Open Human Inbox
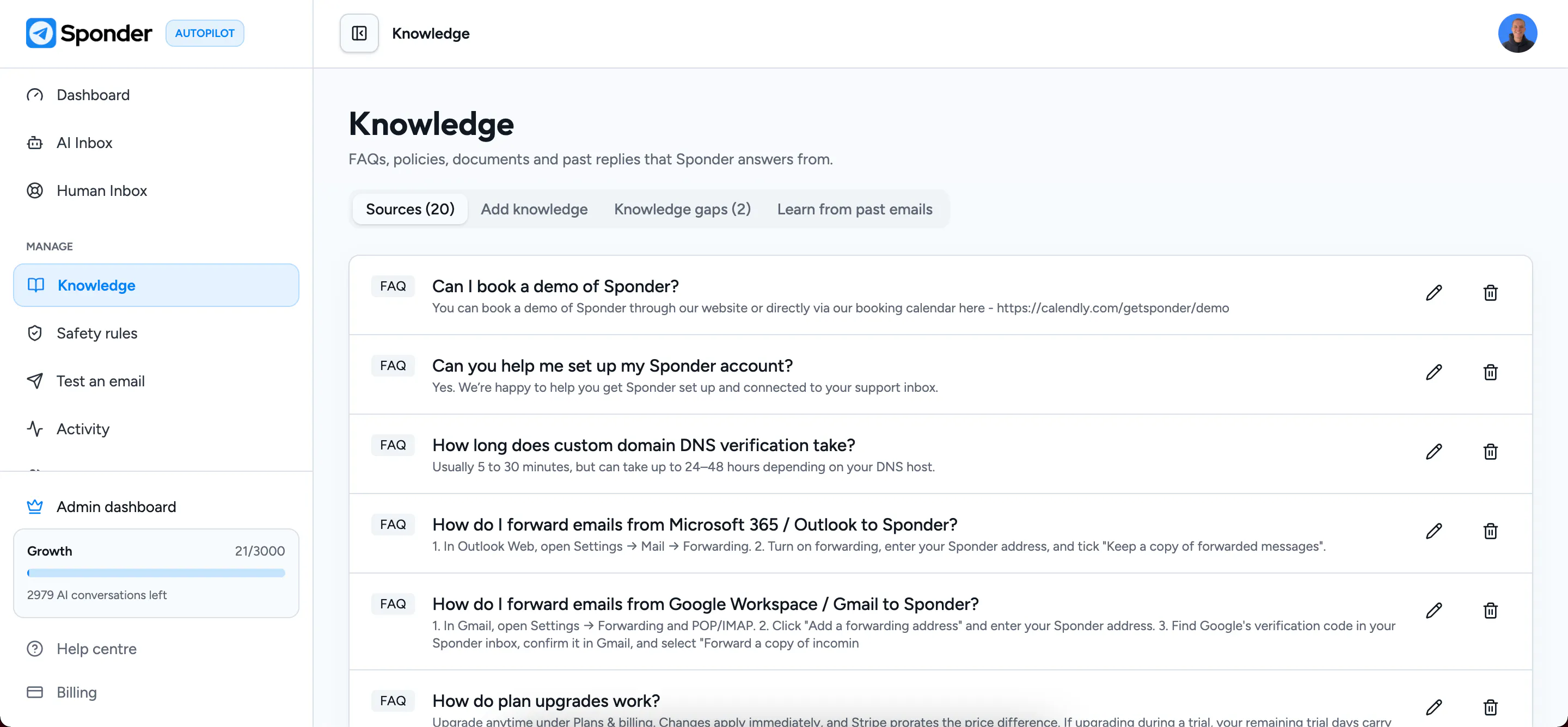The width and height of the screenshot is (1568, 727). tap(156, 190)
